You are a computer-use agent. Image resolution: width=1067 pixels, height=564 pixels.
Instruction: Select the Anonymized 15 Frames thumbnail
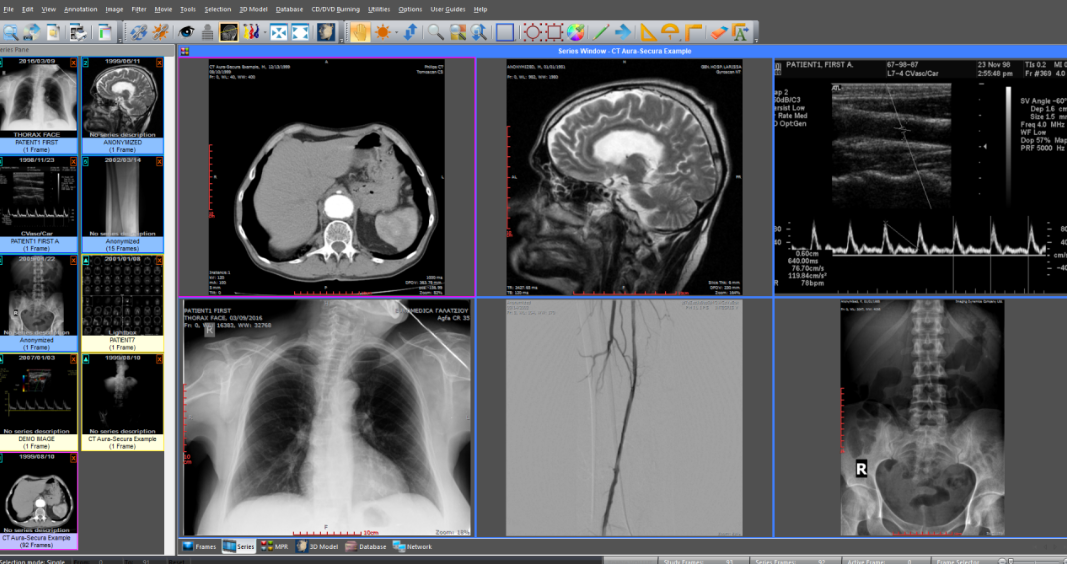[x=122, y=204]
